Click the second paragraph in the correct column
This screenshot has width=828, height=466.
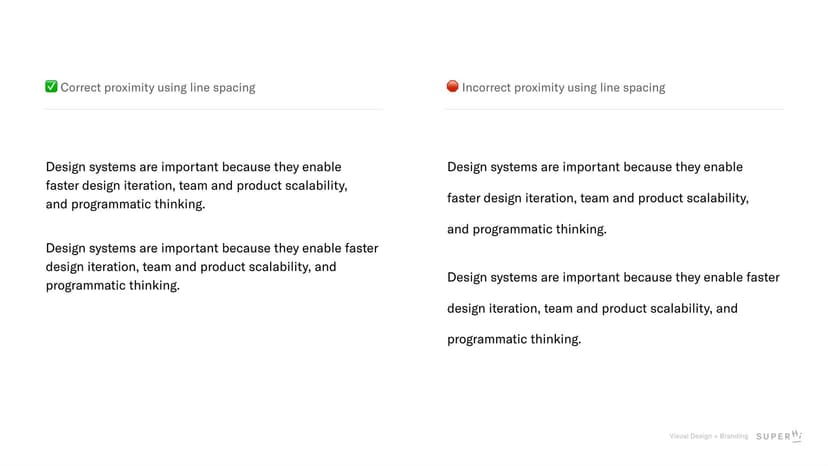211,267
